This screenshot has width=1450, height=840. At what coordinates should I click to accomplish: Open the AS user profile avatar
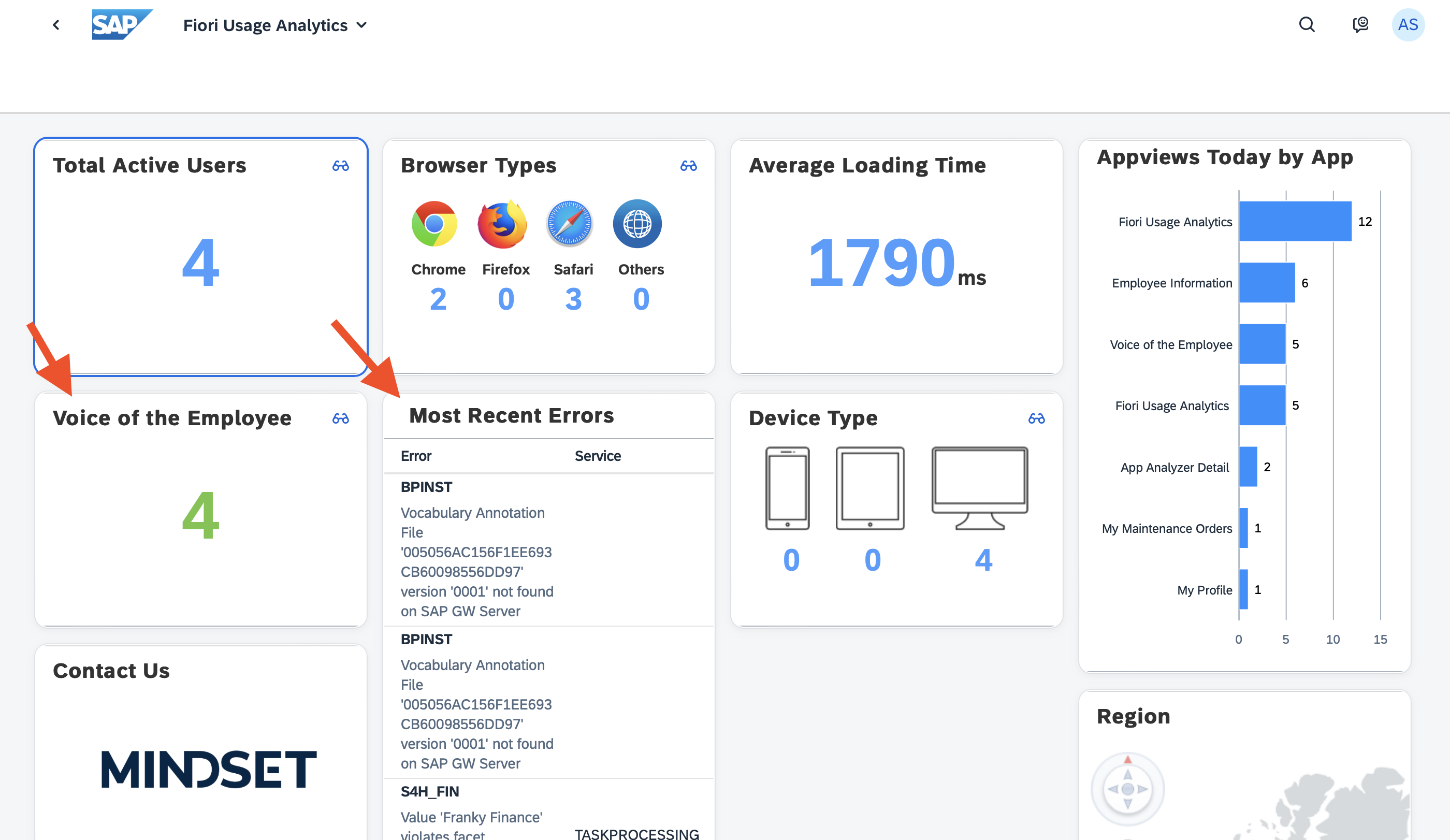click(x=1408, y=25)
